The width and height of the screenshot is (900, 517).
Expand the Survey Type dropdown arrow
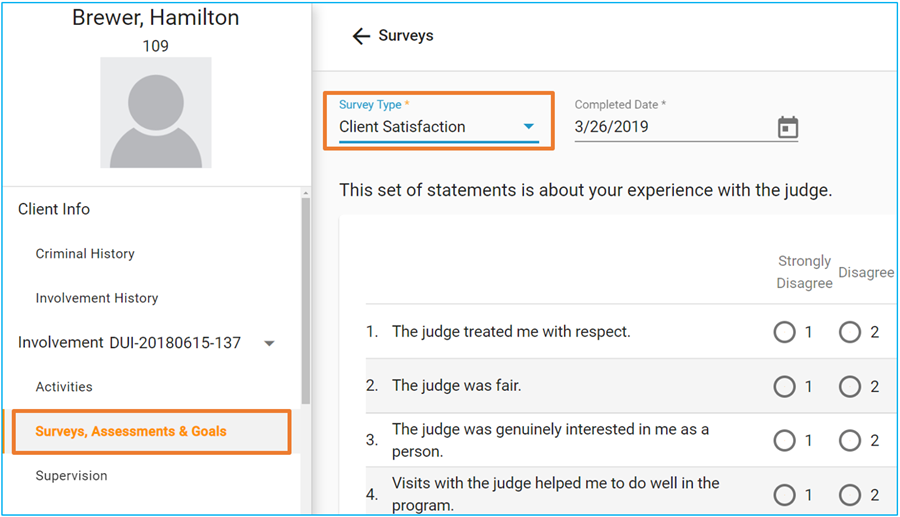[x=529, y=126]
